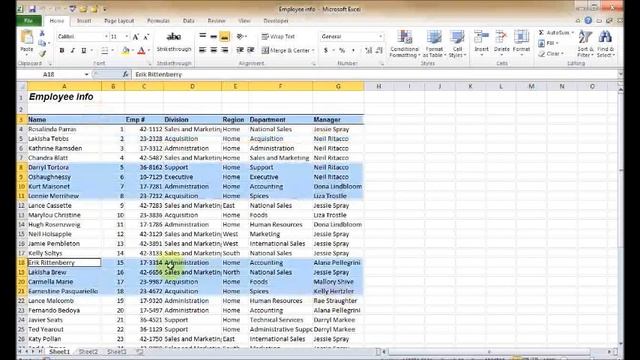
Task: Toggle Bold formatting
Action: 62,51
